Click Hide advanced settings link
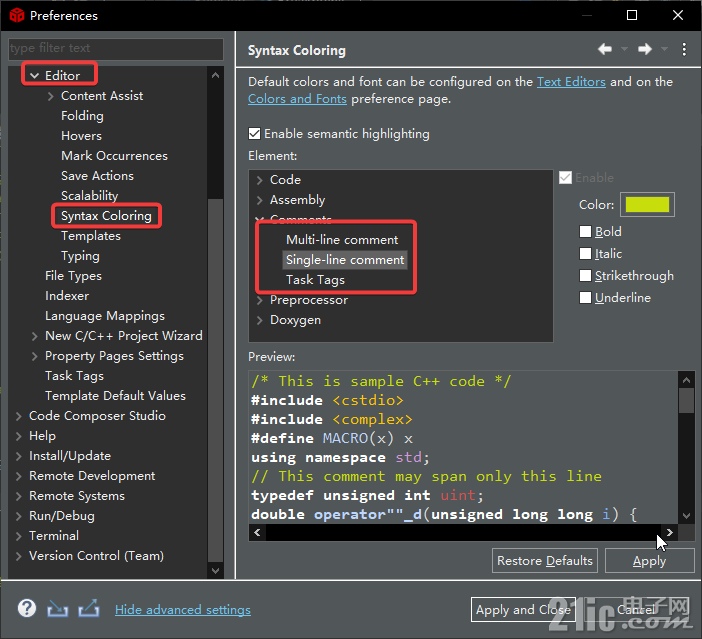Image resolution: width=702 pixels, height=639 pixels. coord(183,609)
